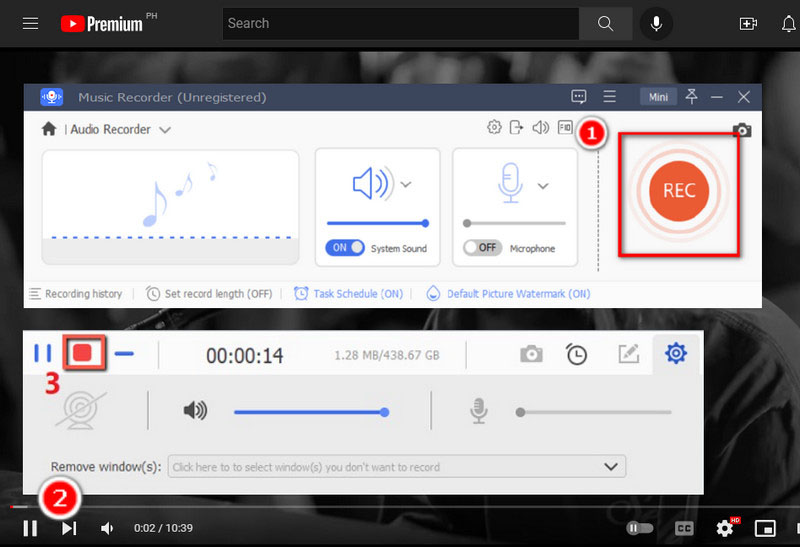Toggle blue settings gear panel in recording bar
This screenshot has width=800, height=547.
coord(676,353)
